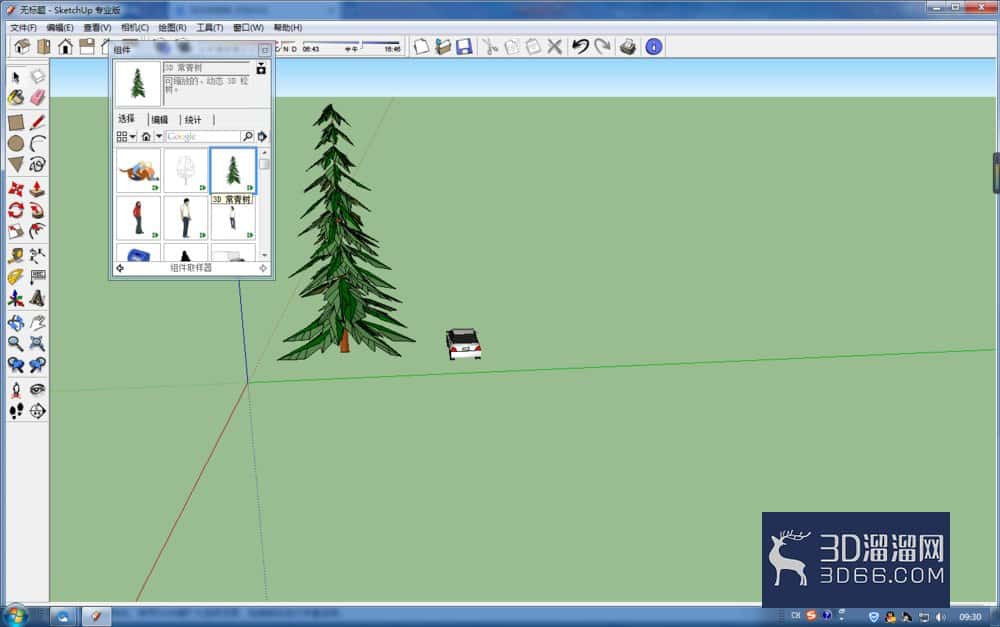Viewport: 1000px width, 627px height.
Task: Activate the Orbit camera tool
Action: (x=16, y=323)
